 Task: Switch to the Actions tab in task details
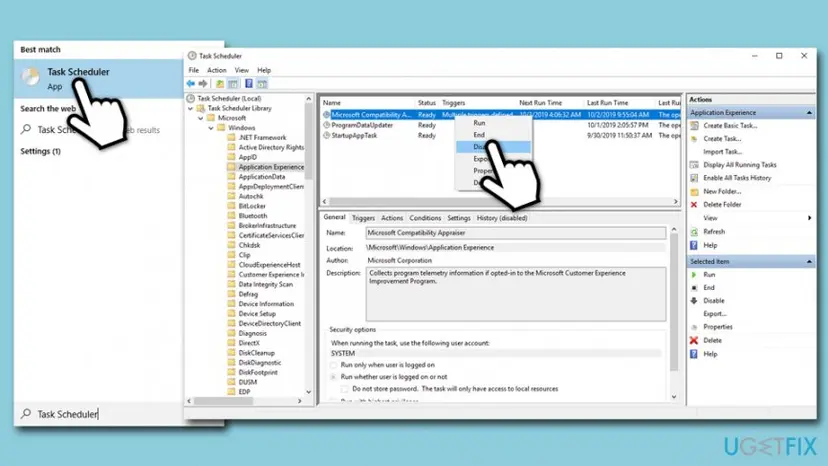pyautogui.click(x=392, y=218)
